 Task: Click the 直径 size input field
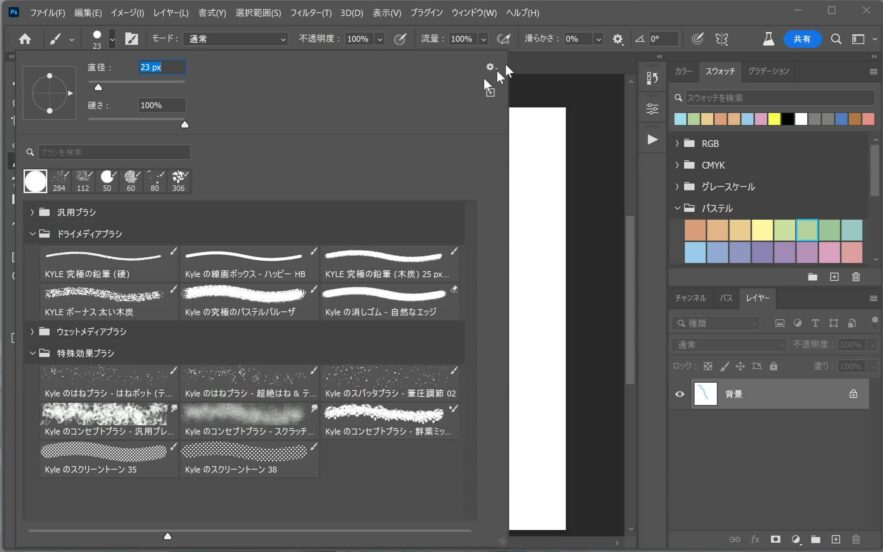coord(162,68)
